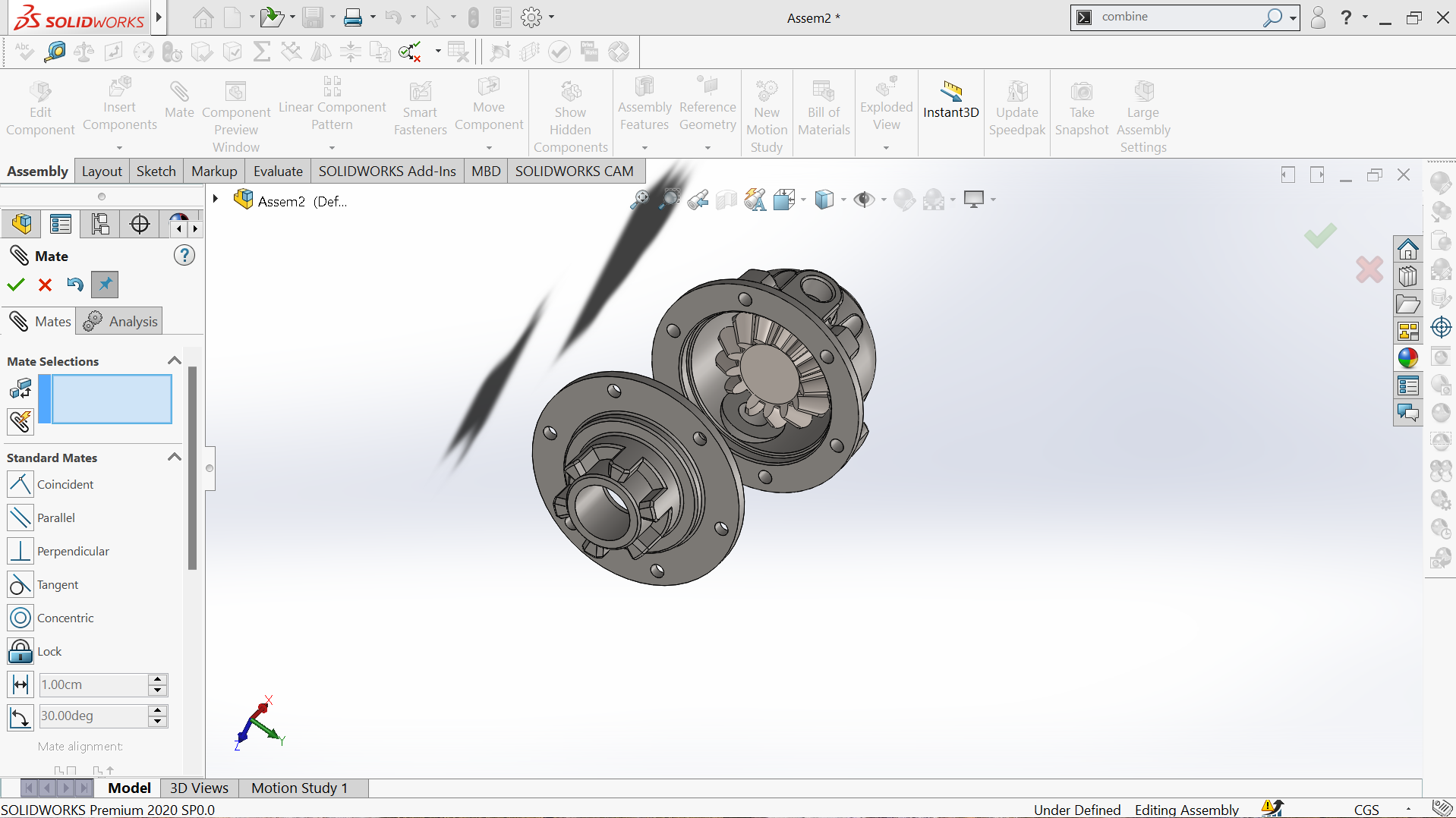Image resolution: width=1456 pixels, height=818 pixels.
Task: Choose the Concentric mate icon
Action: 20,618
